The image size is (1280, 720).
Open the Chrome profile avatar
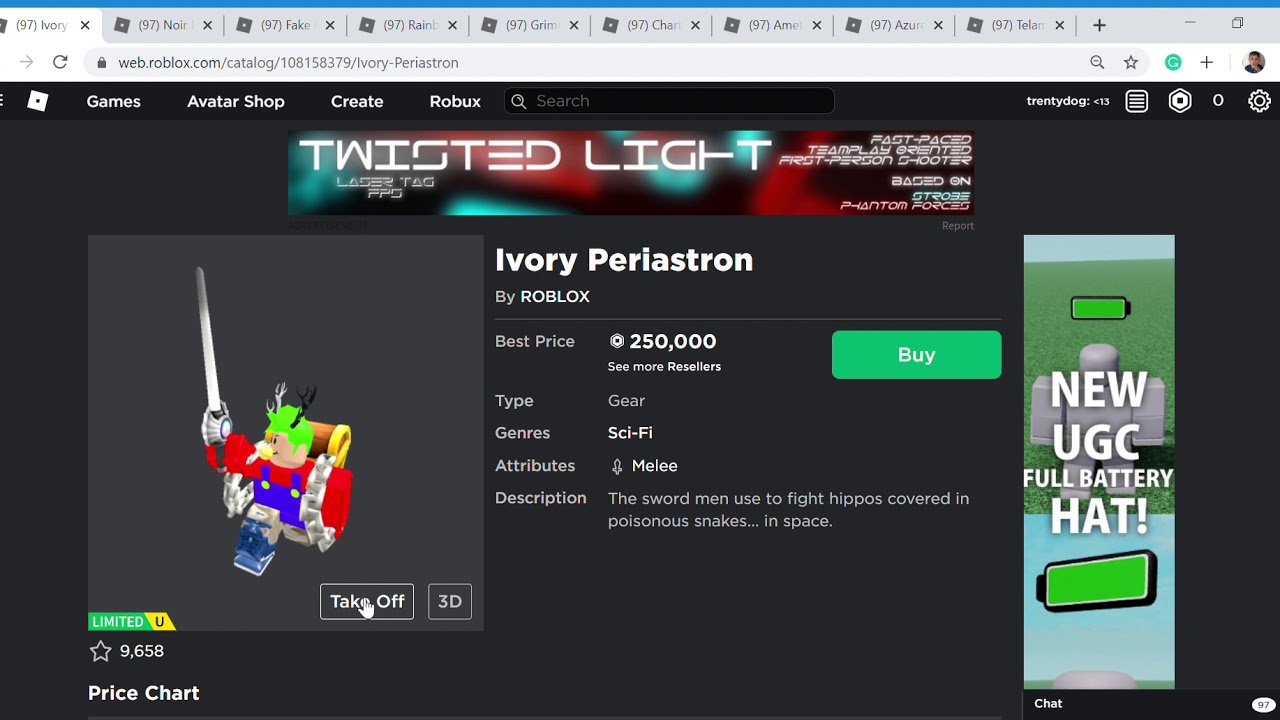1253,62
